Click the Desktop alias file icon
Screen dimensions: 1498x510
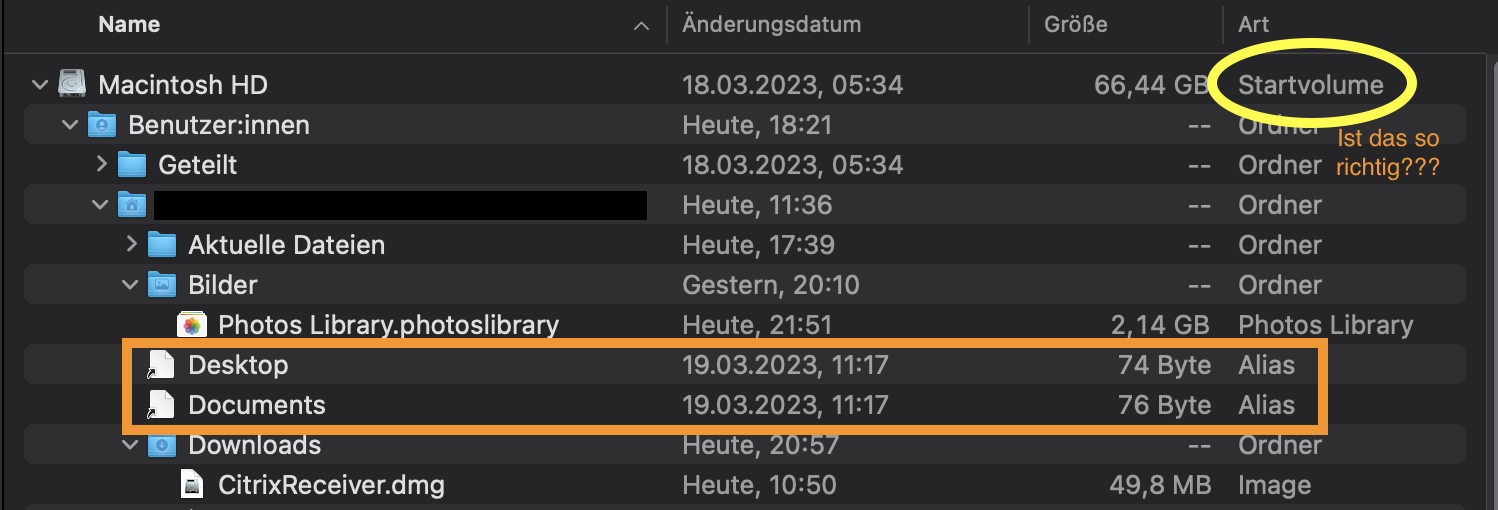162,365
